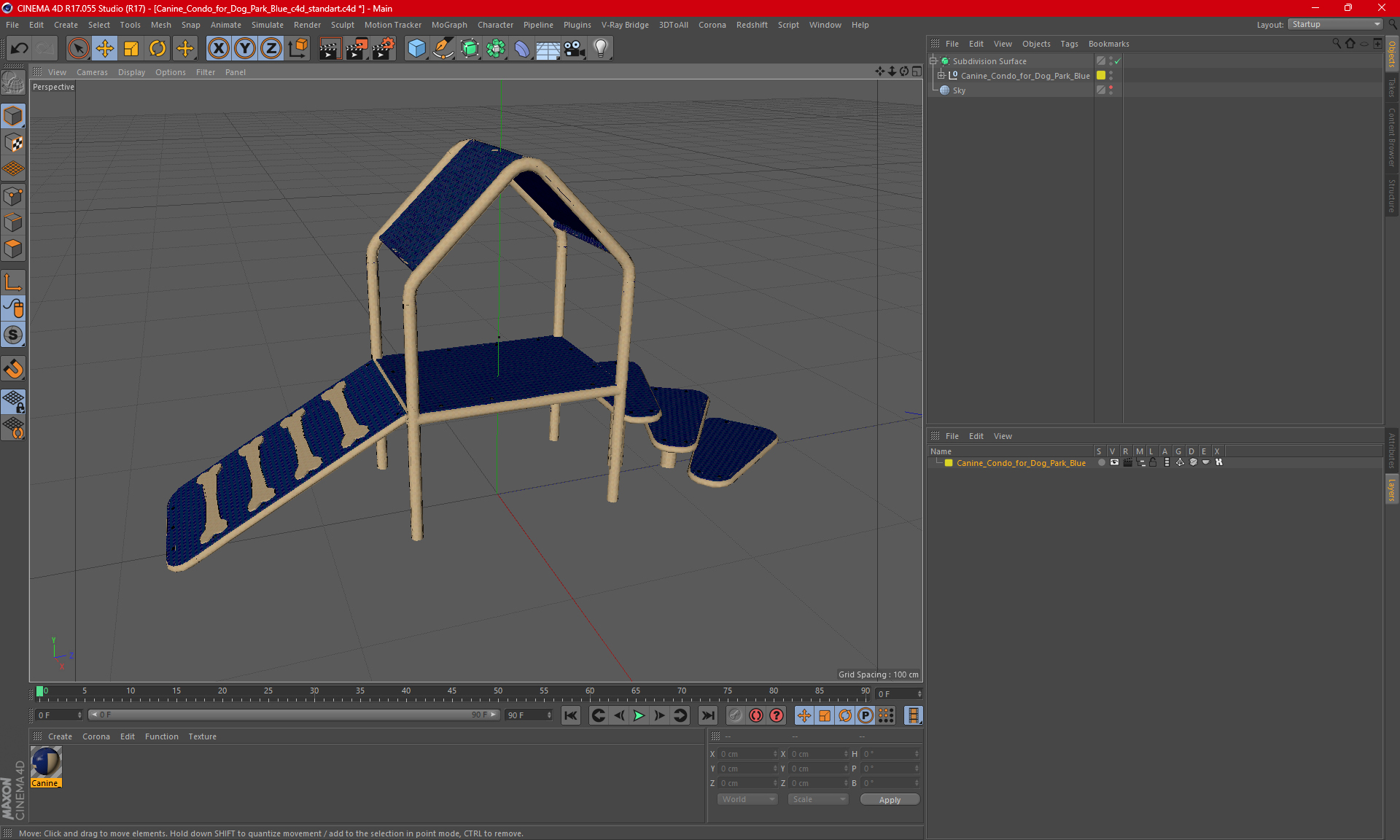Toggle the Subdivision Surface generator checkbox
This screenshot has width=1400, height=840.
tap(1120, 61)
